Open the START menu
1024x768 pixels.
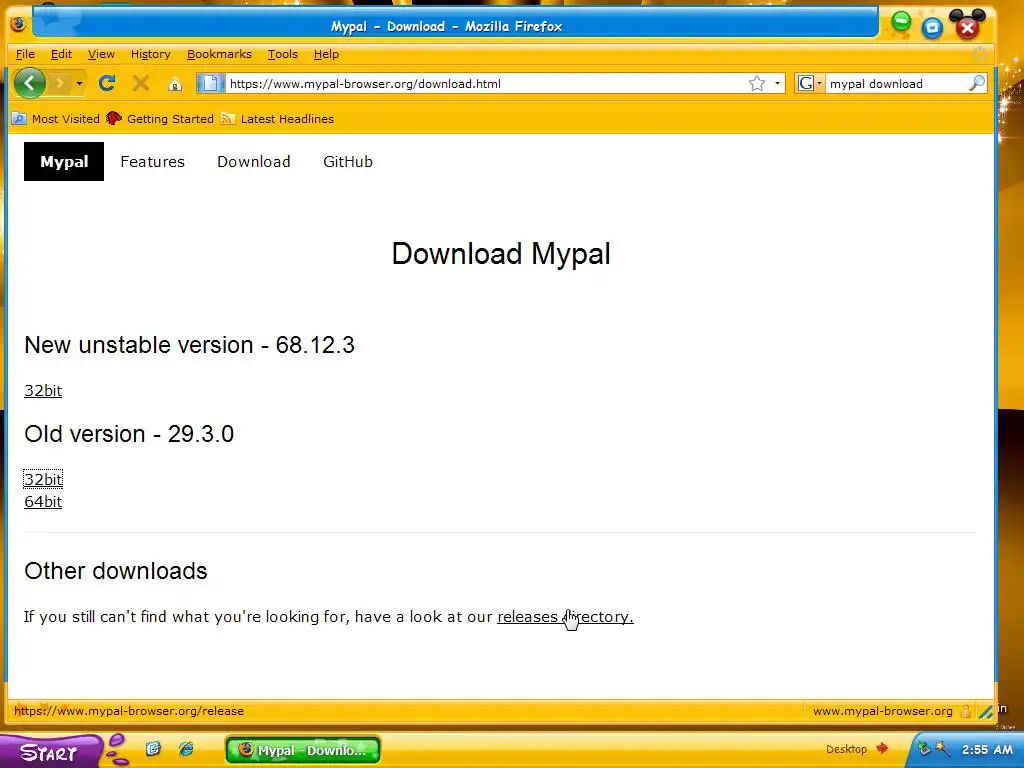pyautogui.click(x=49, y=752)
